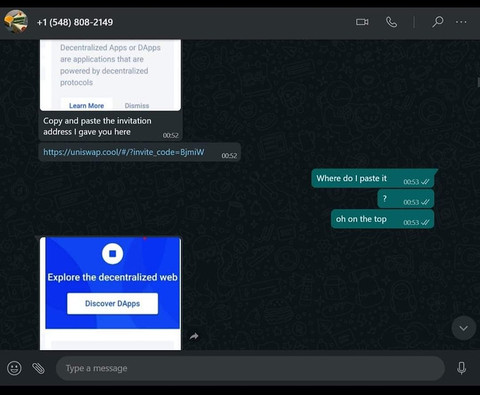Search within this chat

click(438, 22)
